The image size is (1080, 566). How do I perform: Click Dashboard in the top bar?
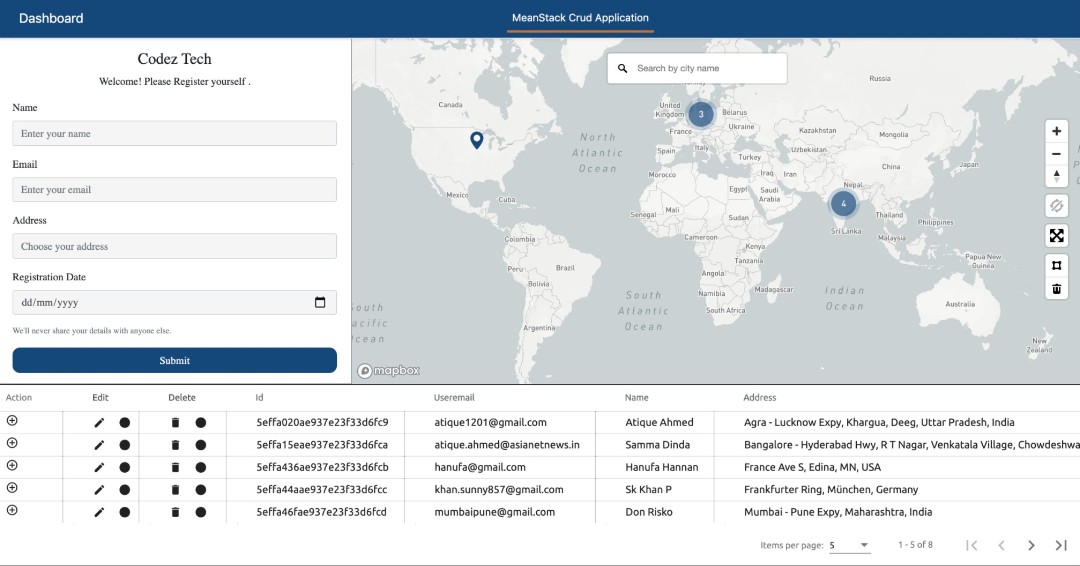click(51, 19)
